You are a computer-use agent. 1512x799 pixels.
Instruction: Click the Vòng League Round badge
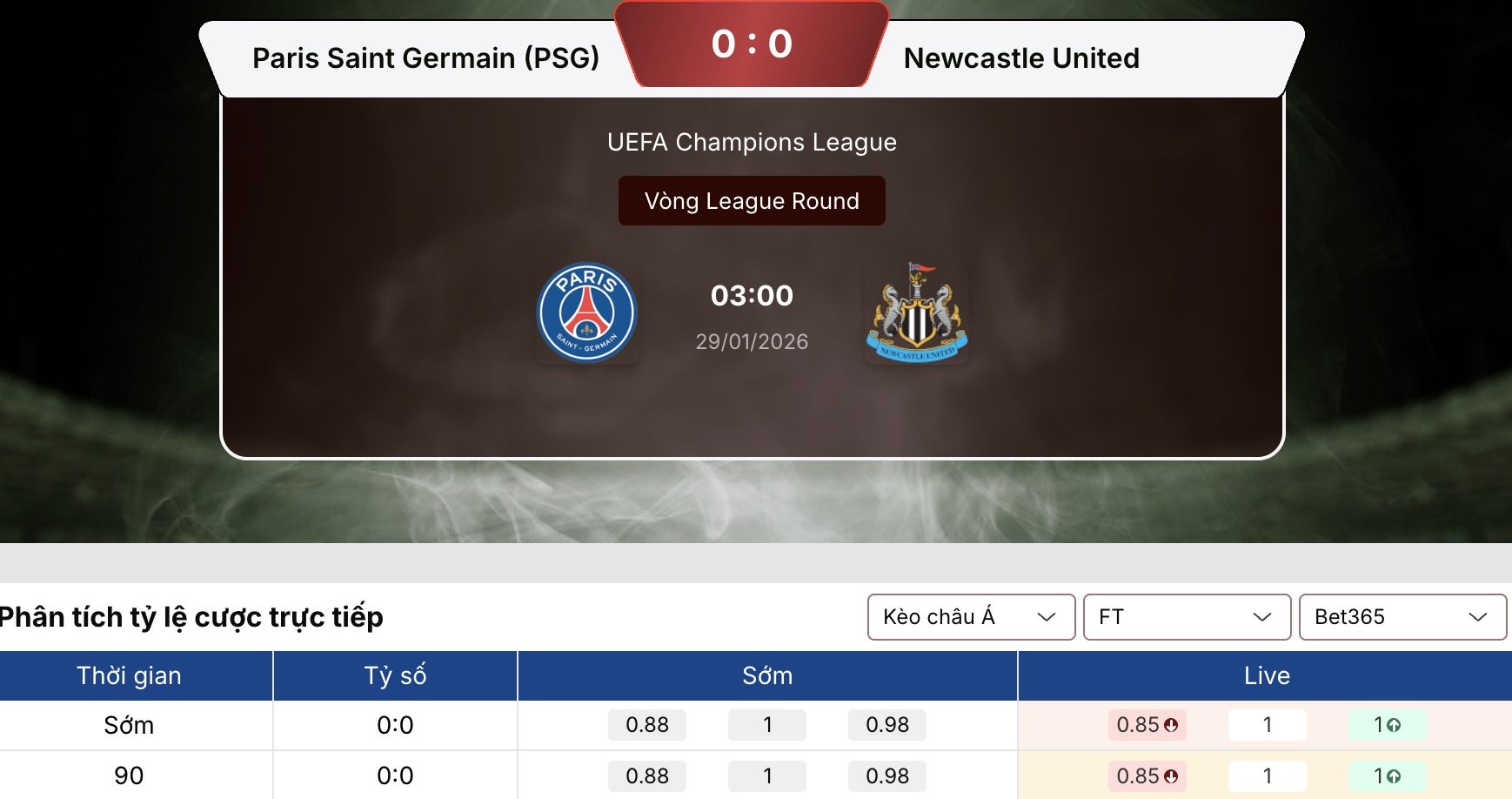752,201
